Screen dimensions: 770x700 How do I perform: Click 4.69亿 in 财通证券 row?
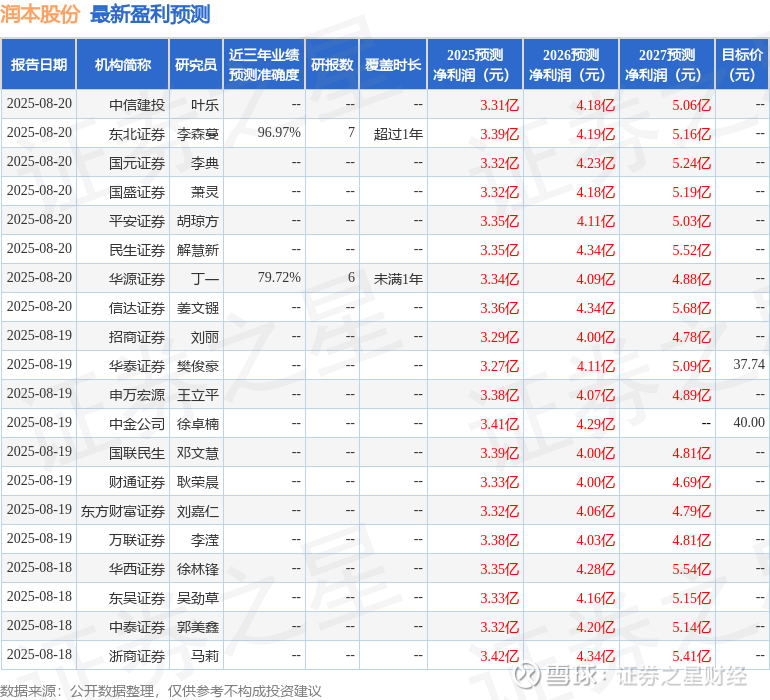[x=691, y=482]
